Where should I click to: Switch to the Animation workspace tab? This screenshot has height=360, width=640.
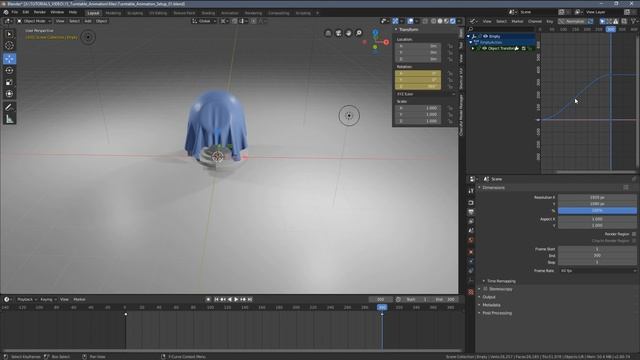click(229, 13)
